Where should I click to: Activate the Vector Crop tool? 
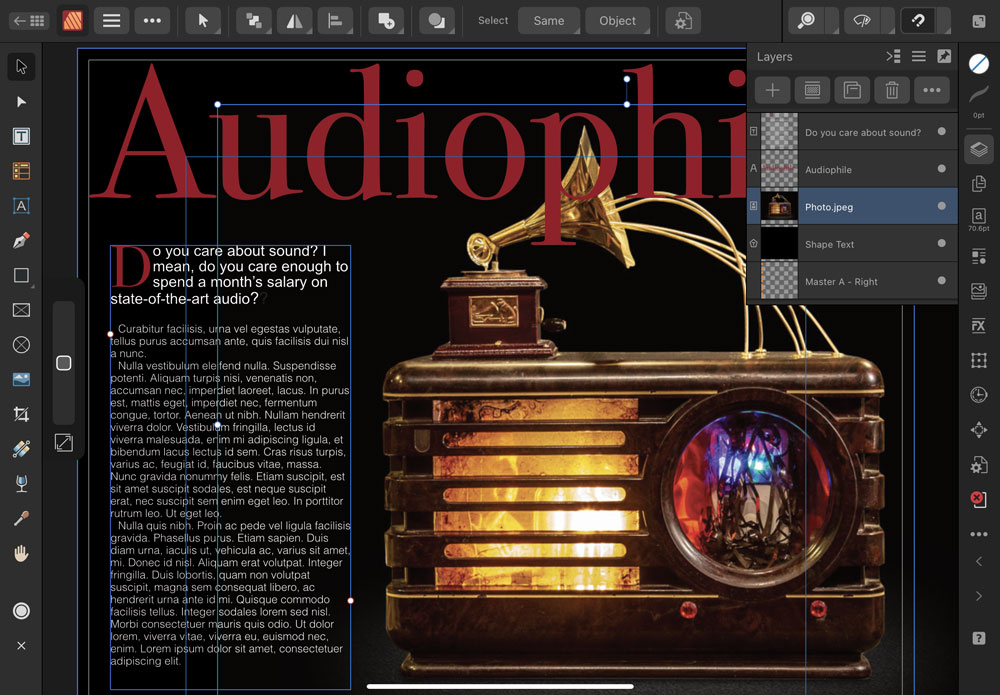(x=21, y=414)
